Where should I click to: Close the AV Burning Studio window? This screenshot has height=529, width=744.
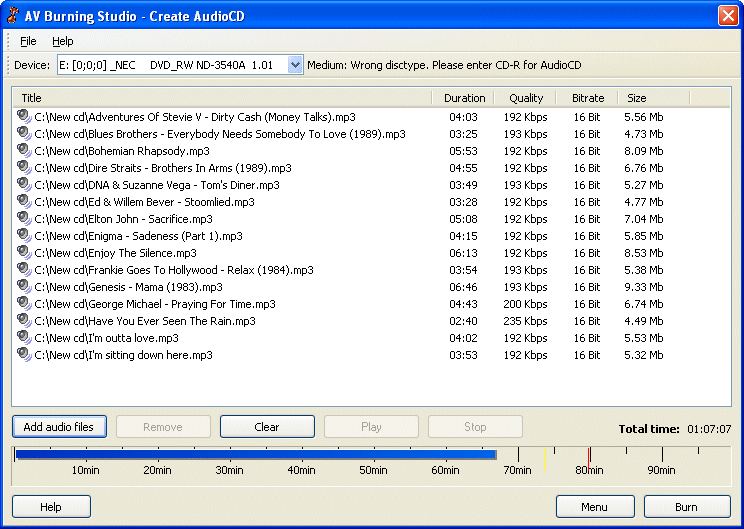(x=728, y=16)
